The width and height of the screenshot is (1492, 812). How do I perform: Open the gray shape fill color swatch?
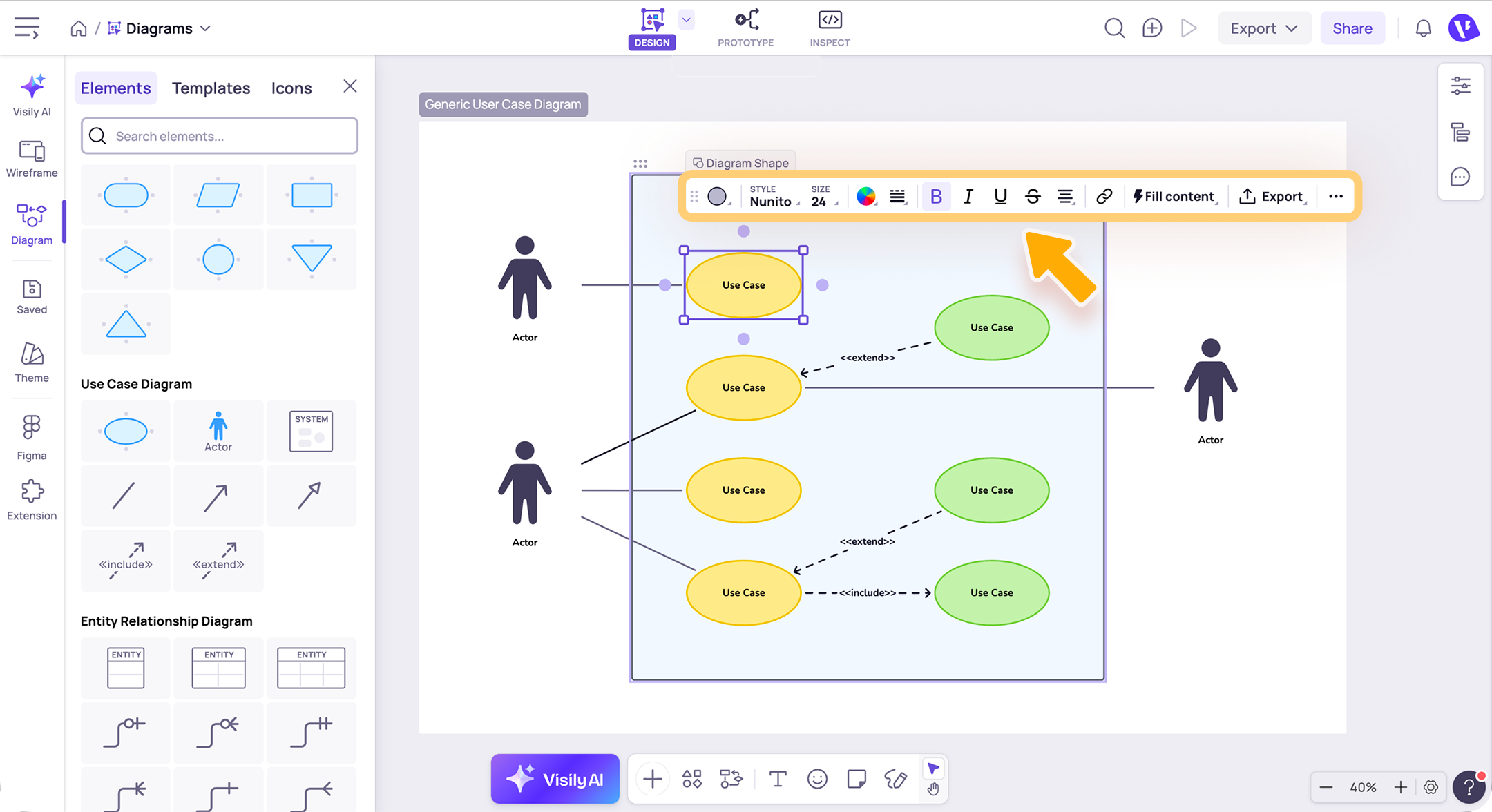[718, 197]
